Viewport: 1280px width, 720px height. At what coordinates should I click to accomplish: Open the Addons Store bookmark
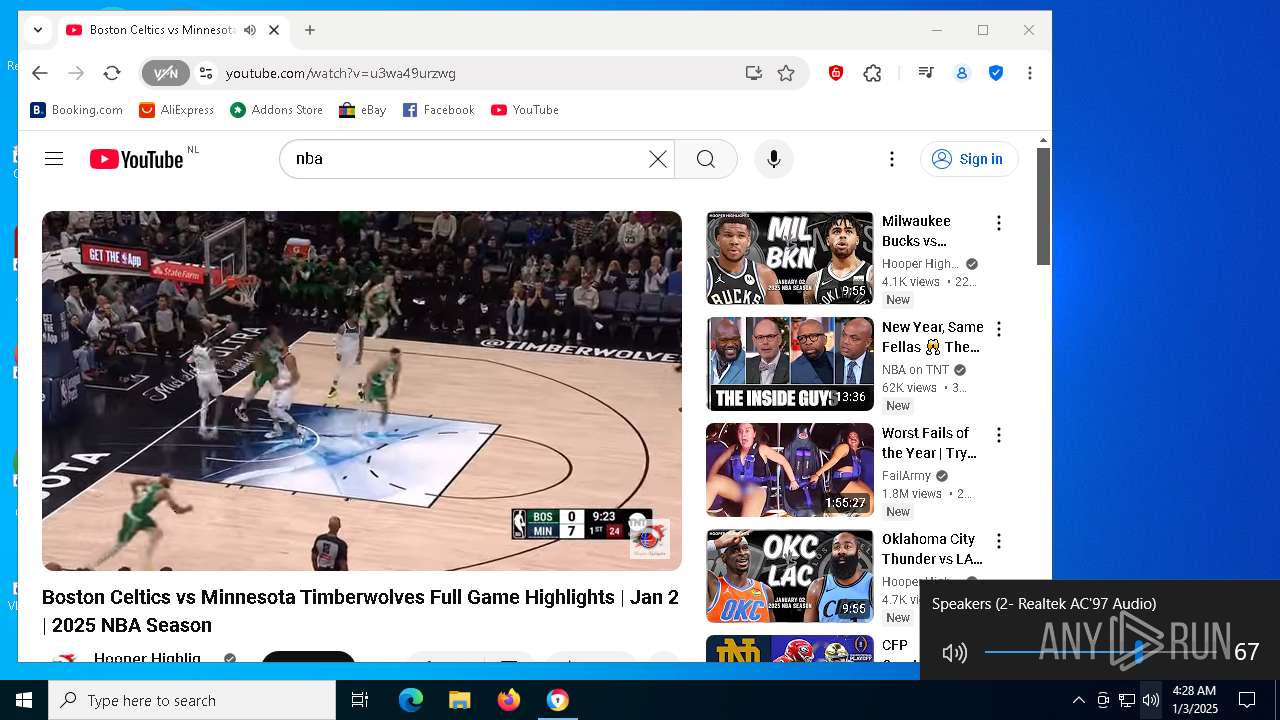coord(277,110)
